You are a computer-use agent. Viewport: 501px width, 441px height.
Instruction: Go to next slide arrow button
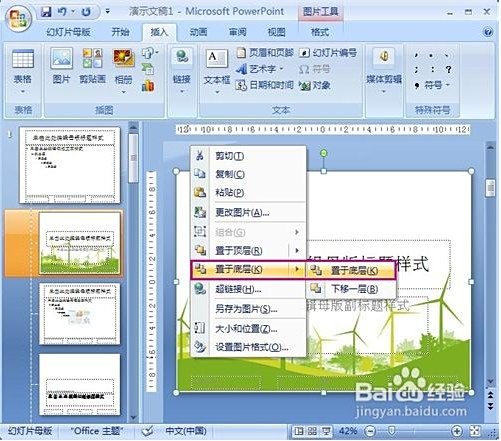(x=490, y=406)
